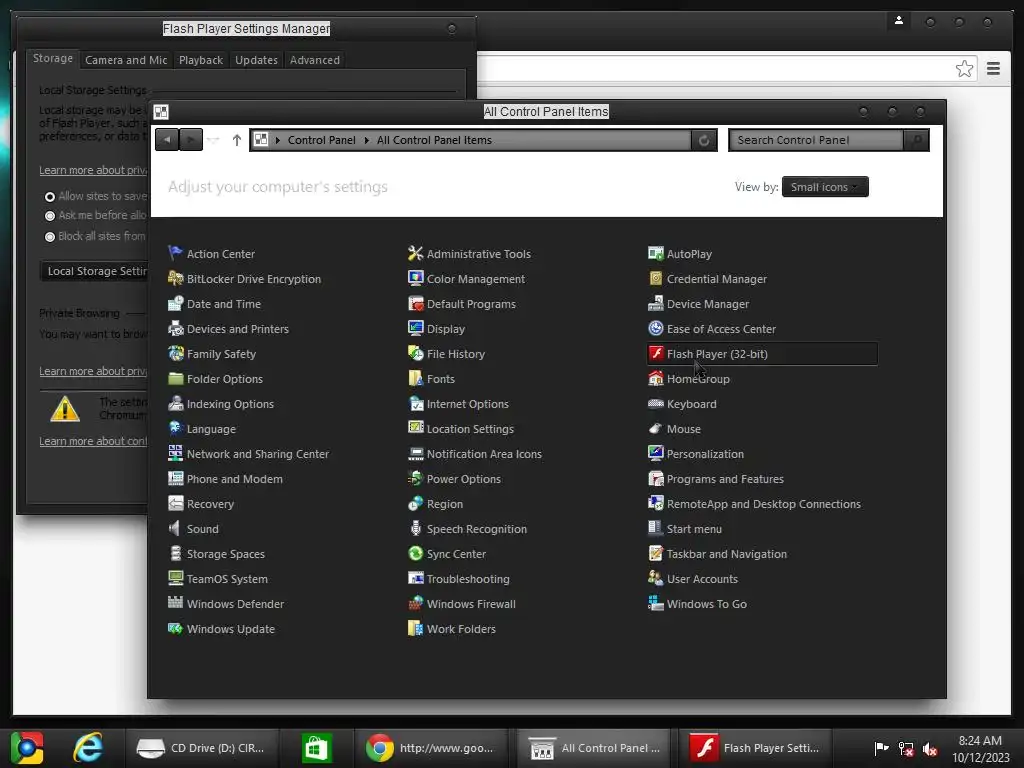
Task: Open the Playback tab in Flash settings
Action: point(201,60)
